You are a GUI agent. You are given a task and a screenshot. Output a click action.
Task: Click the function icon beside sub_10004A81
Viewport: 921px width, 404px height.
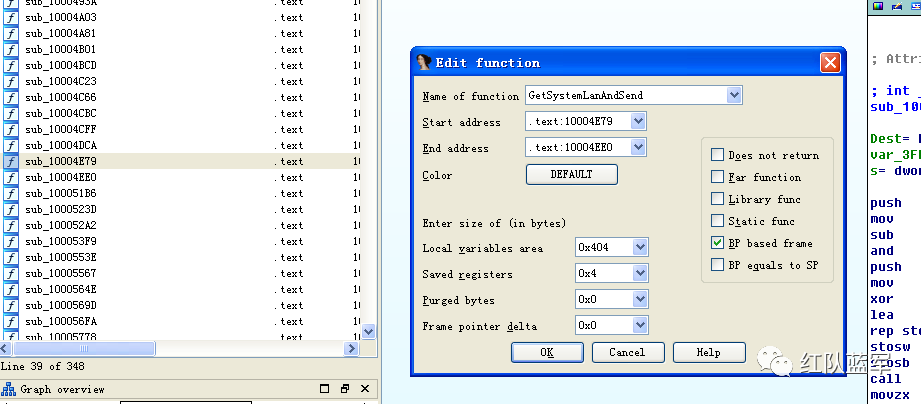pos(11,33)
